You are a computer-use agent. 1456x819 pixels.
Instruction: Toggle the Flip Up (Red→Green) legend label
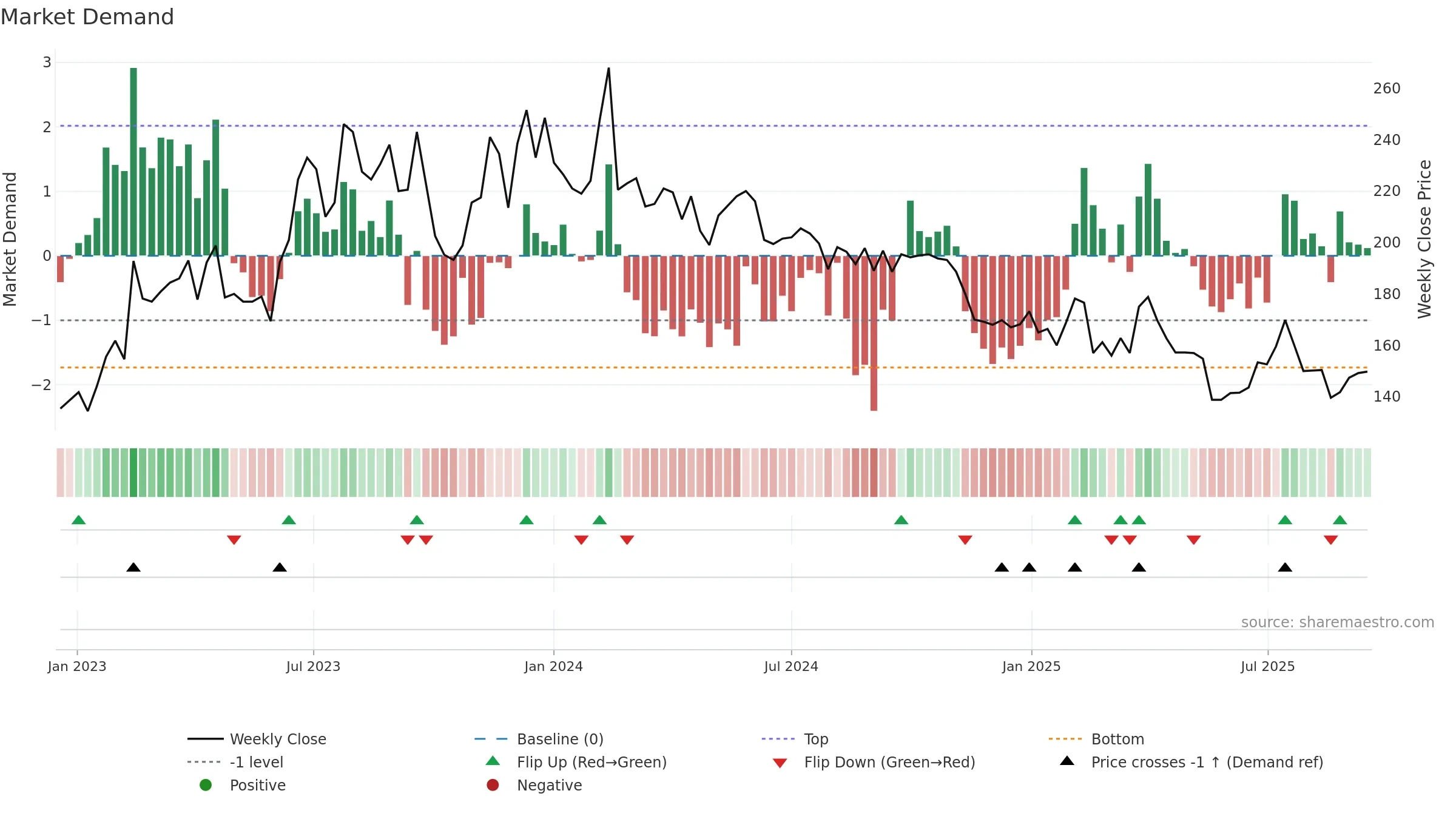591,762
